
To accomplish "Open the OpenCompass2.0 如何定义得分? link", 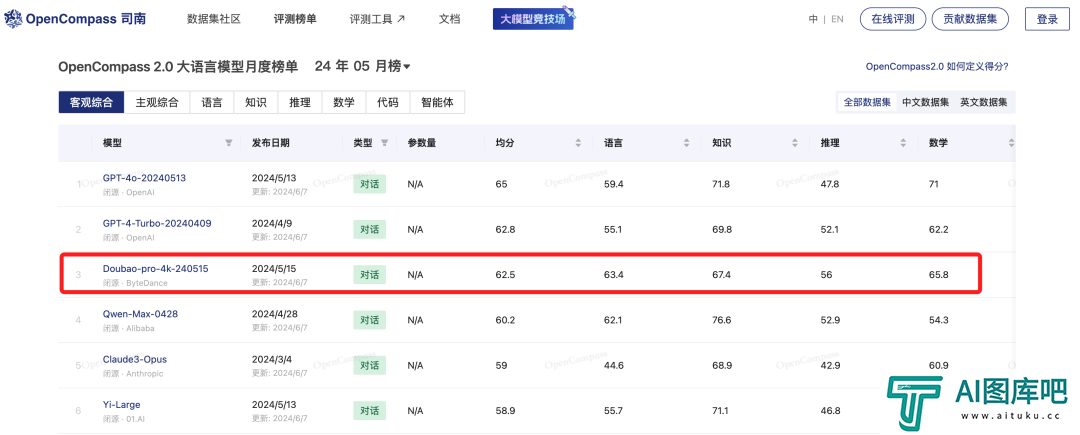I will [937, 67].
